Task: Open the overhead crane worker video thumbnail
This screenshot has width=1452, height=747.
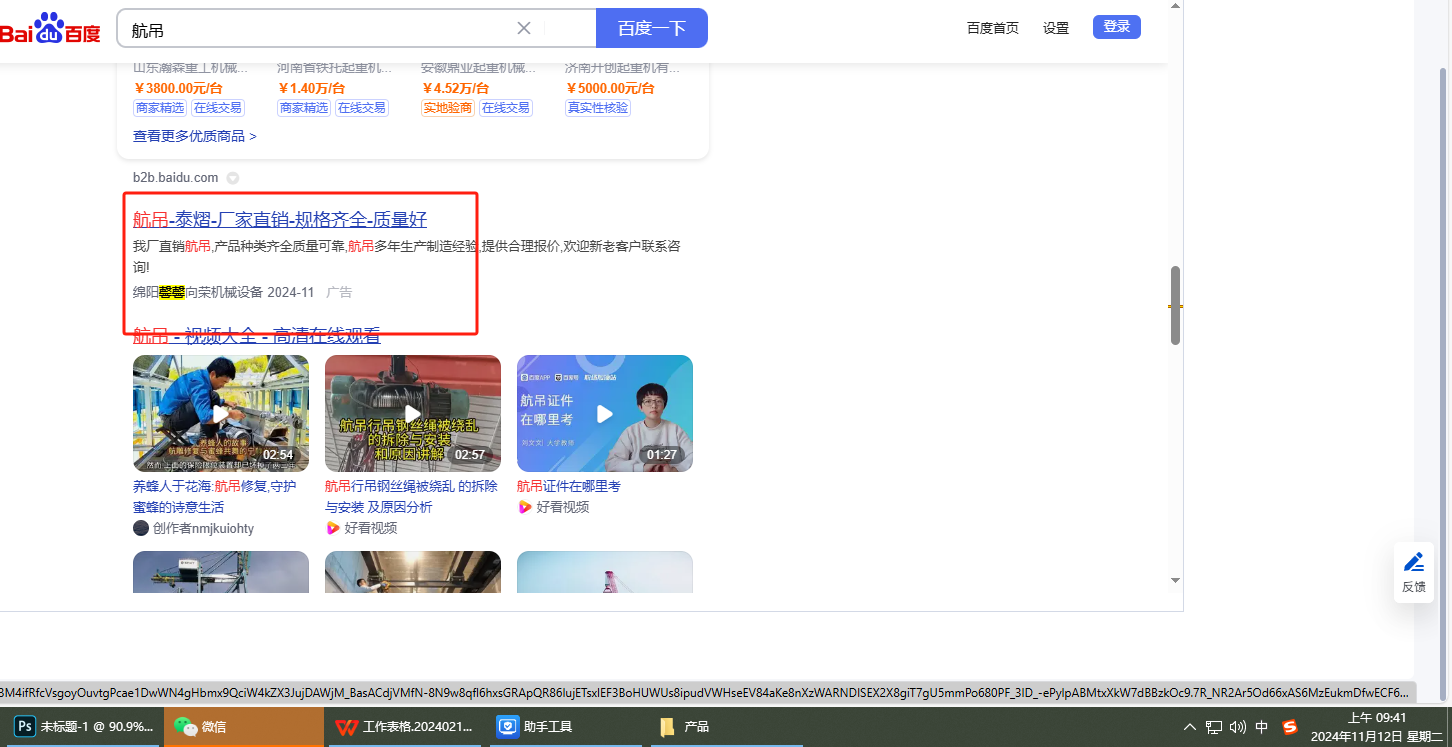Action: (x=413, y=572)
